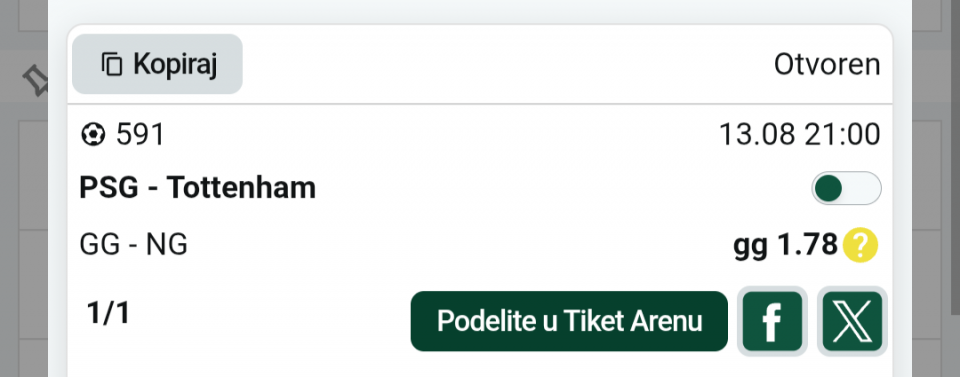Select the match code 591
The width and height of the screenshot is (960, 377).
coord(141,135)
